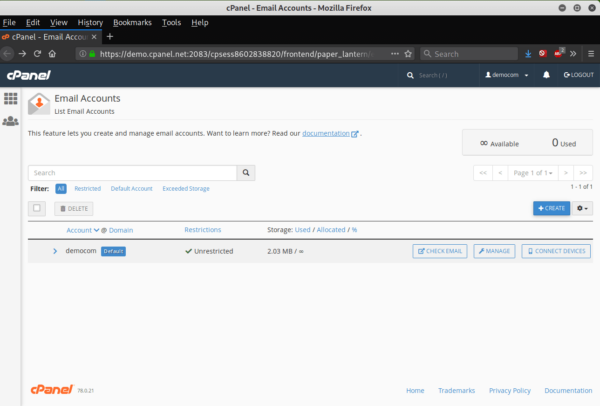600x406 pixels.
Task: Select the All filter
Action: 61,189
